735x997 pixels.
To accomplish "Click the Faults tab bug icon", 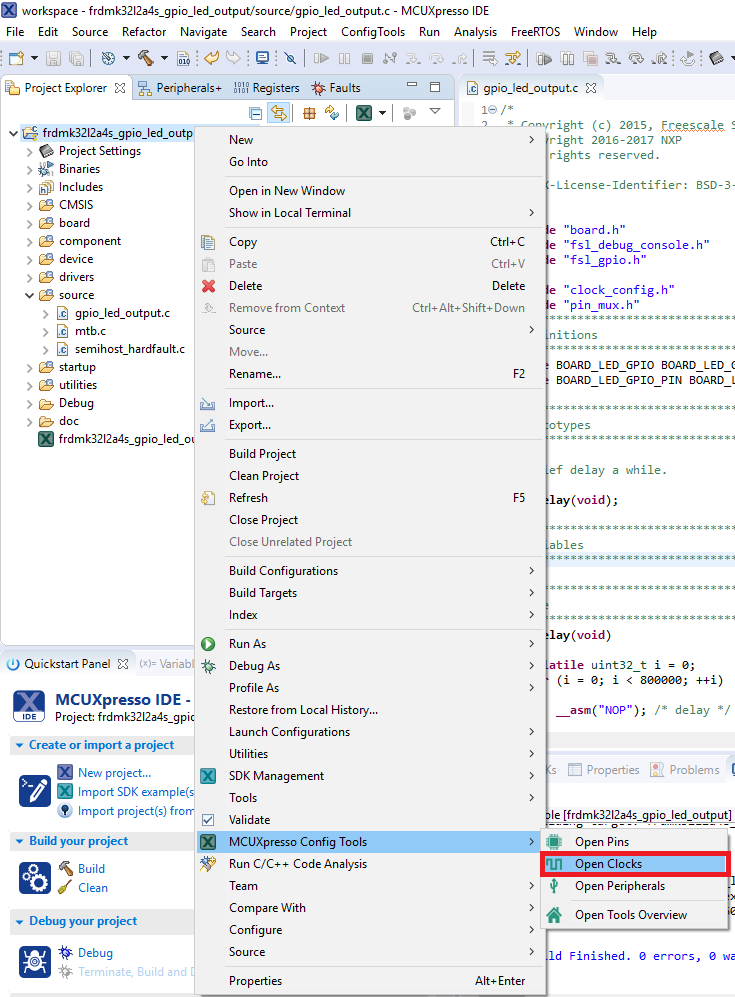I will (x=319, y=88).
